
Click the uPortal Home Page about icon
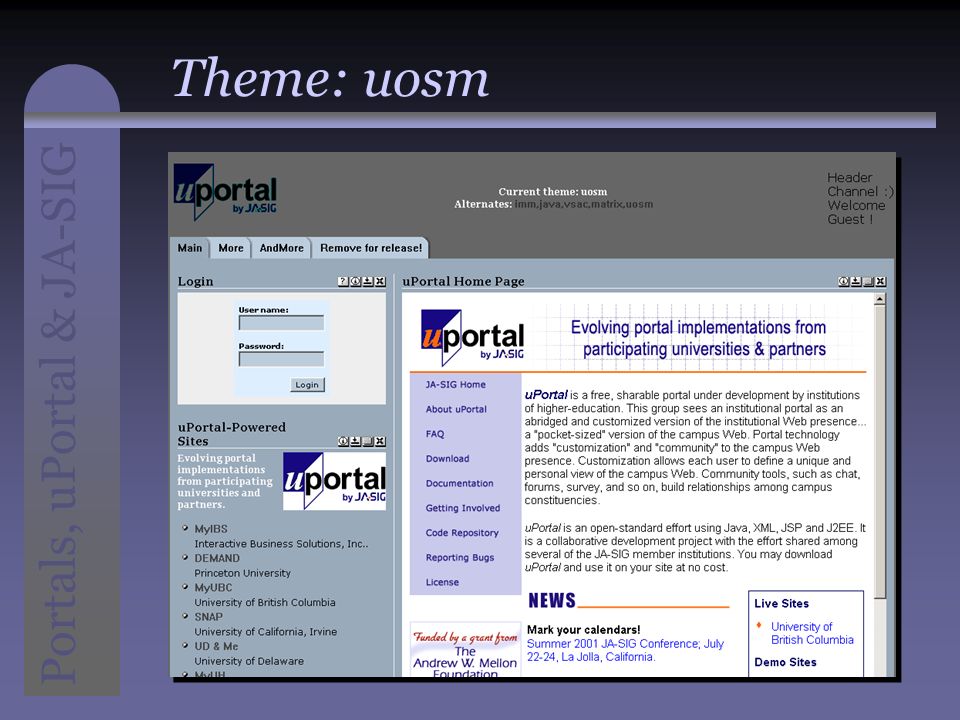[843, 282]
